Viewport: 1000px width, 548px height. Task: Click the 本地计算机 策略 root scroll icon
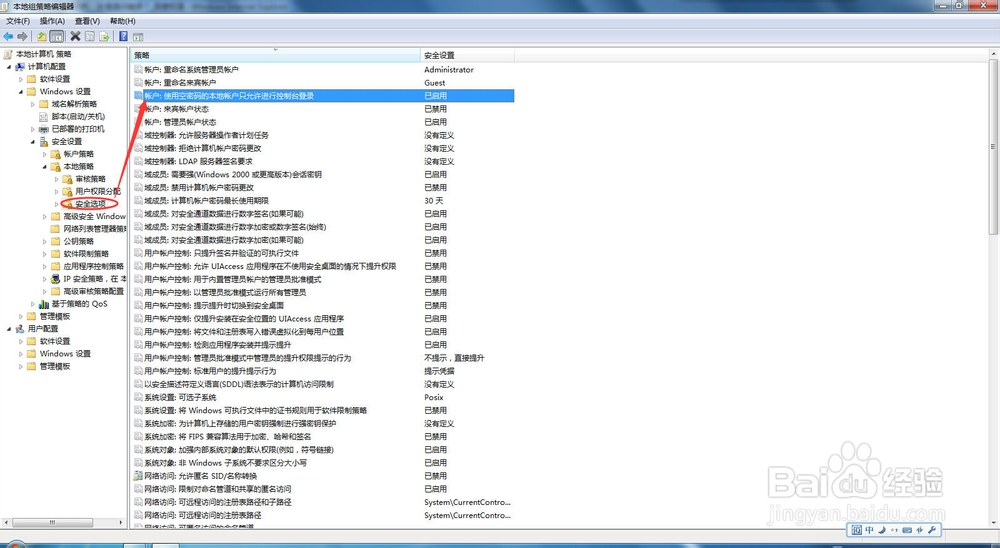click(x=8, y=54)
